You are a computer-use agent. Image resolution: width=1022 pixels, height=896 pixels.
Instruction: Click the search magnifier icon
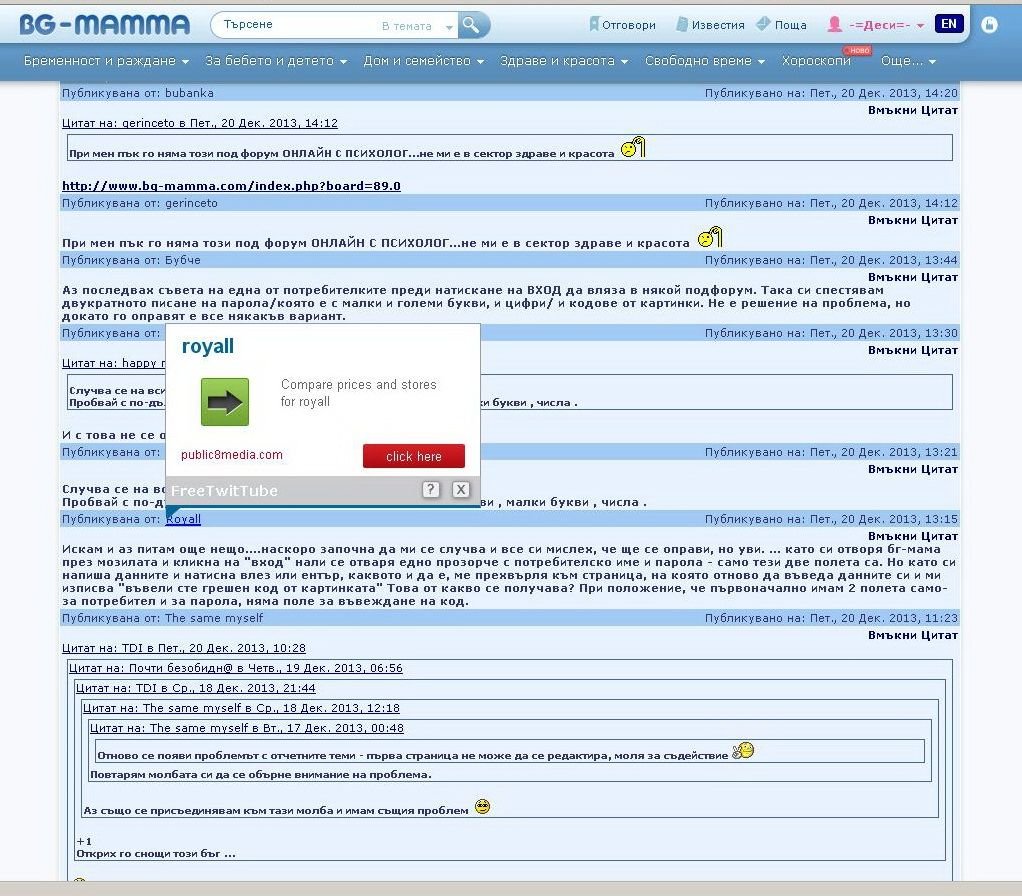click(x=473, y=25)
